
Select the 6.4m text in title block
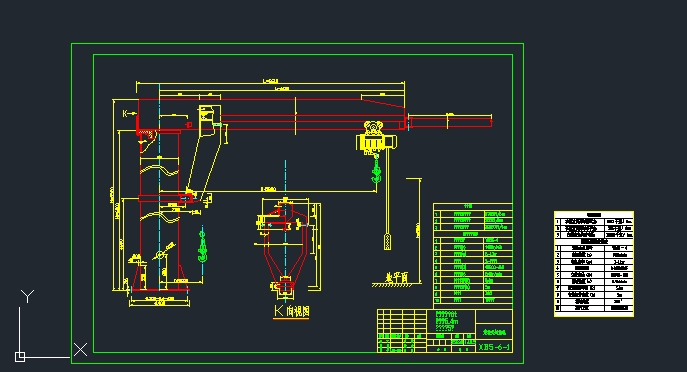pos(447,322)
